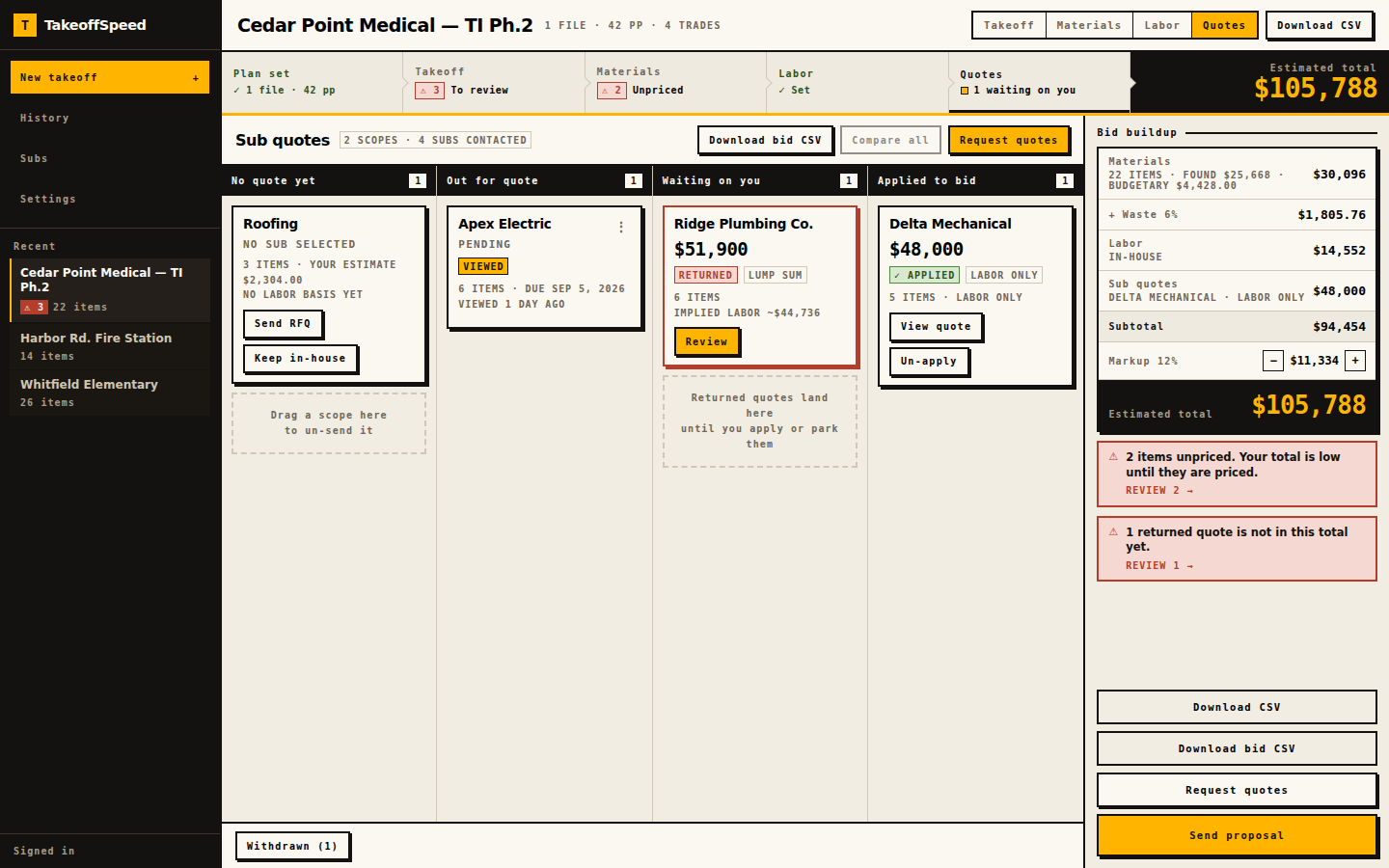Follow the REVIEW 1 returned quote link
The width and height of the screenshot is (1389, 868).
click(x=1159, y=566)
